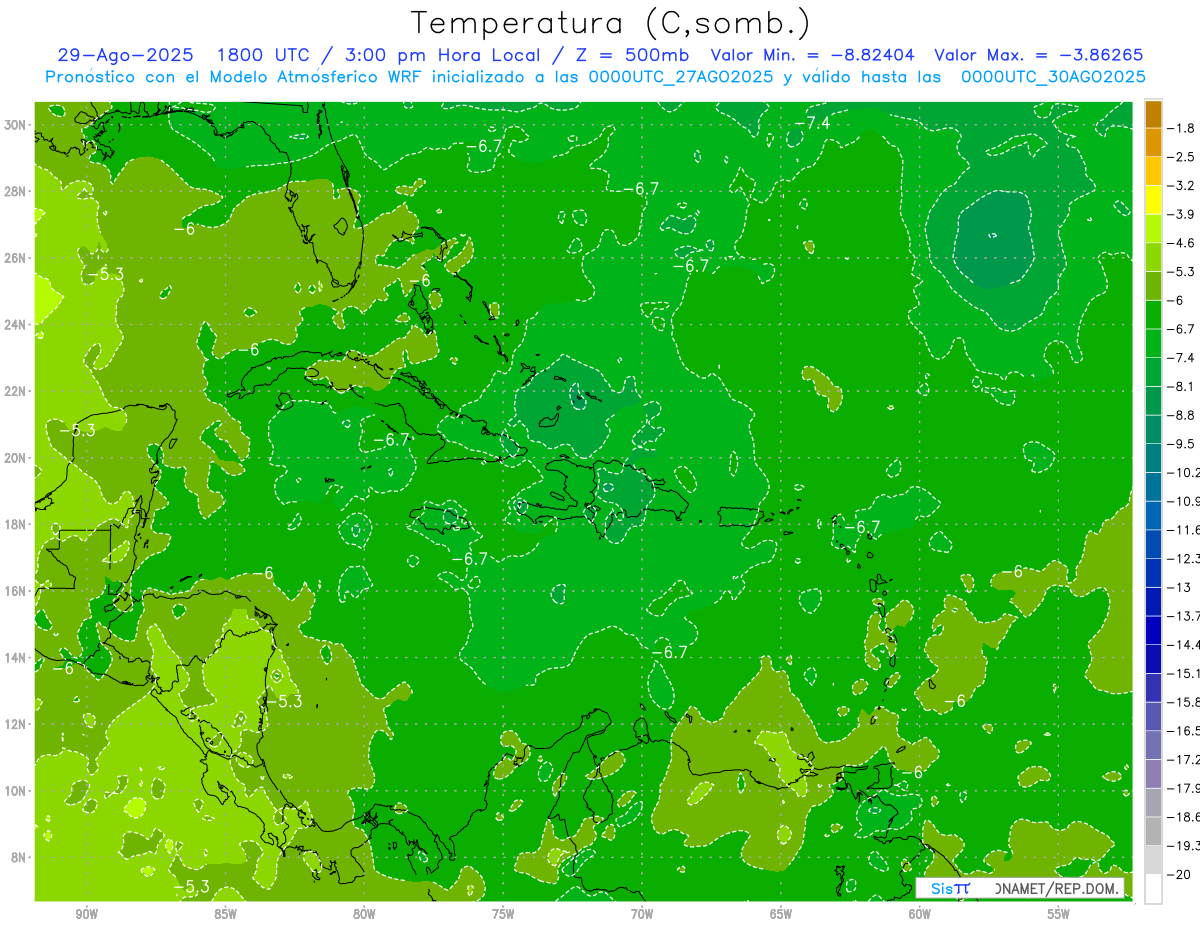Click the -13 colorbar value
Viewport: 1200px width, 927px height.
coord(1179,587)
